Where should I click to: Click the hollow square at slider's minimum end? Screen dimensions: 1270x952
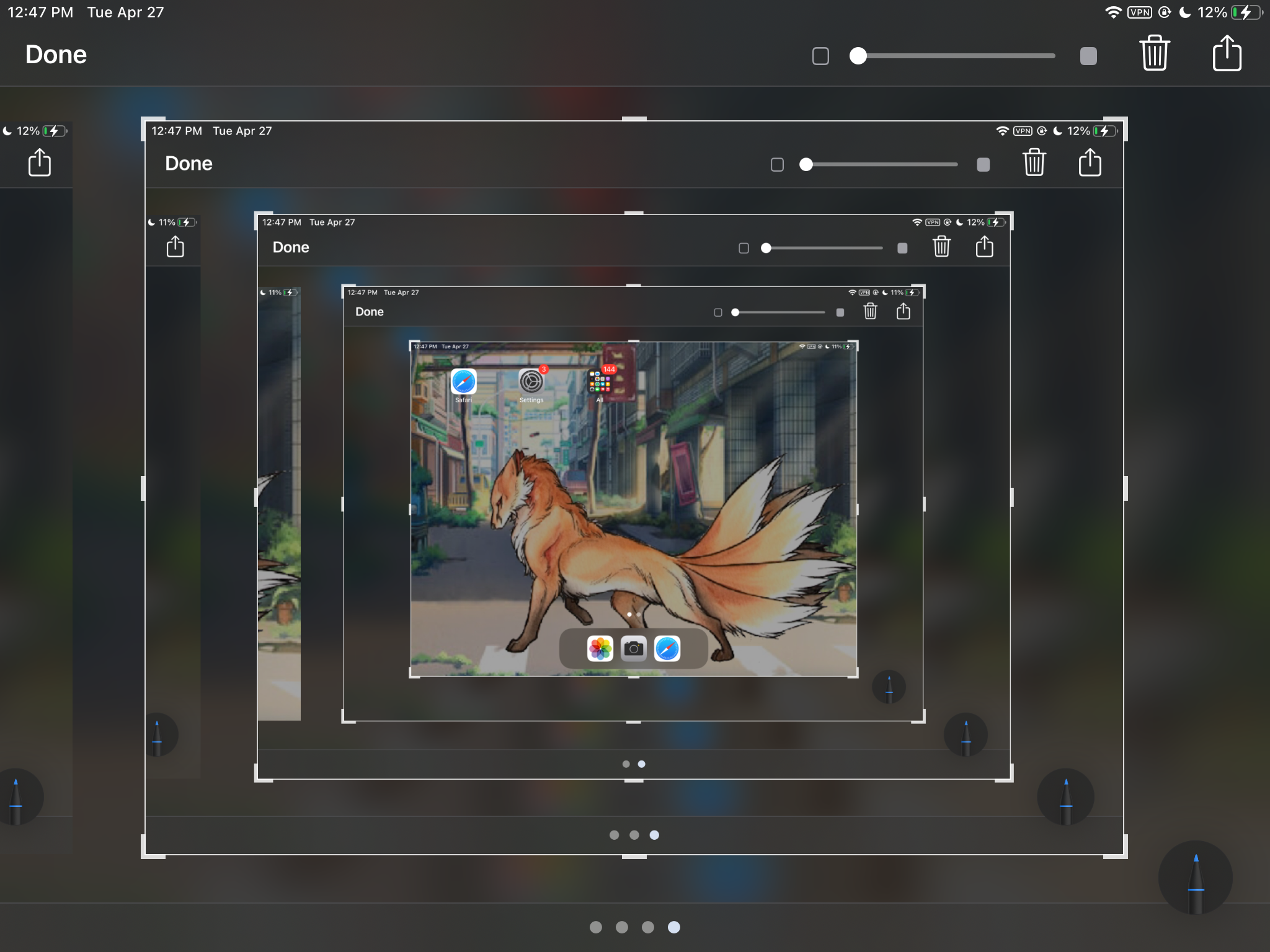820,56
